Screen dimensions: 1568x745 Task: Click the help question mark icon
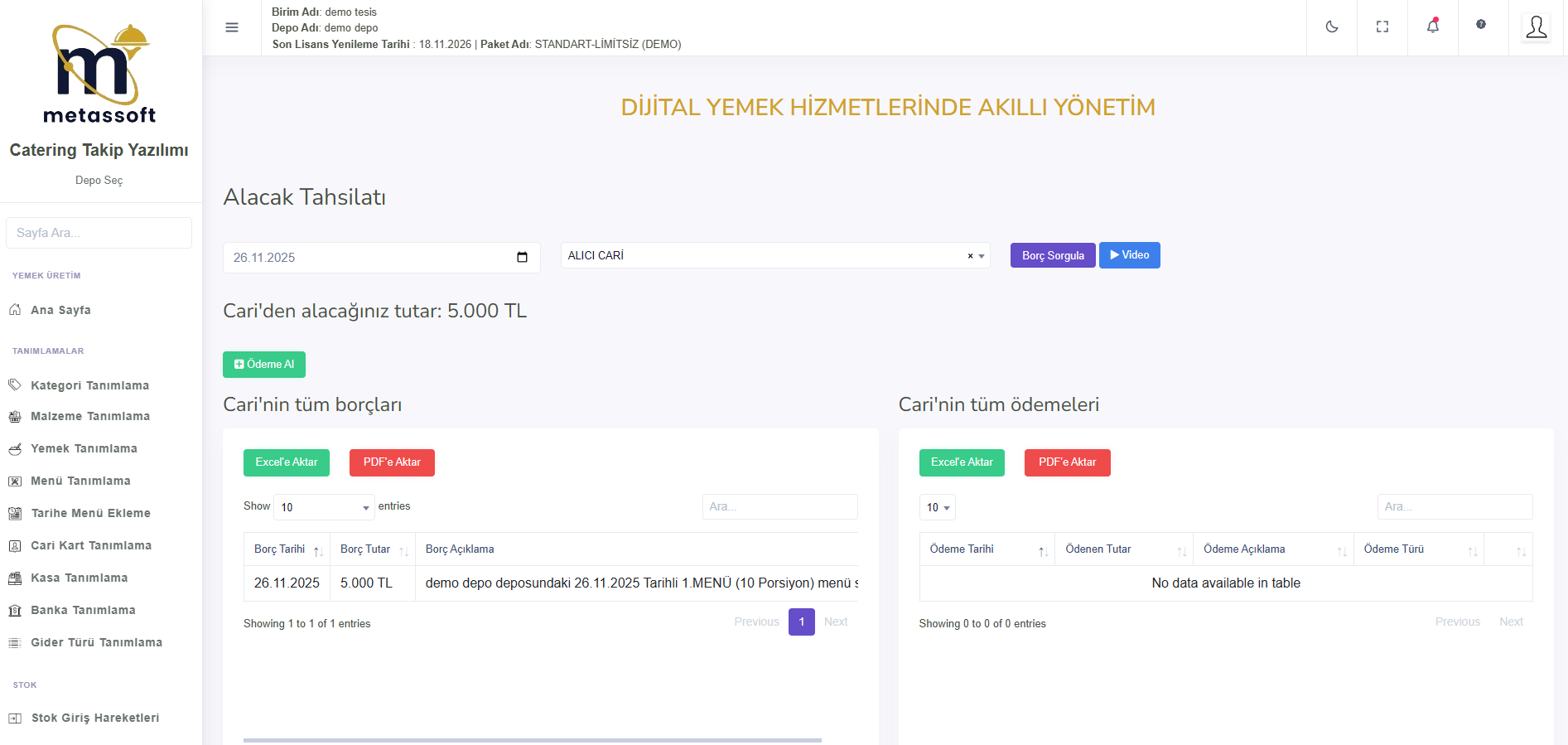[x=1481, y=25]
